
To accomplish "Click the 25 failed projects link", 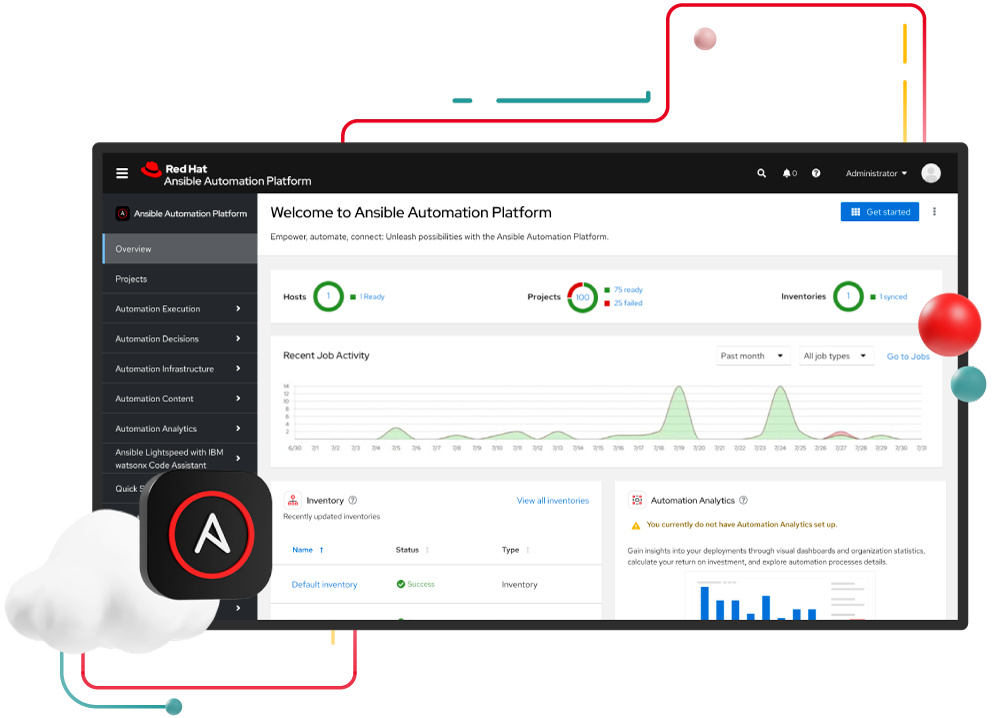I will coord(628,303).
